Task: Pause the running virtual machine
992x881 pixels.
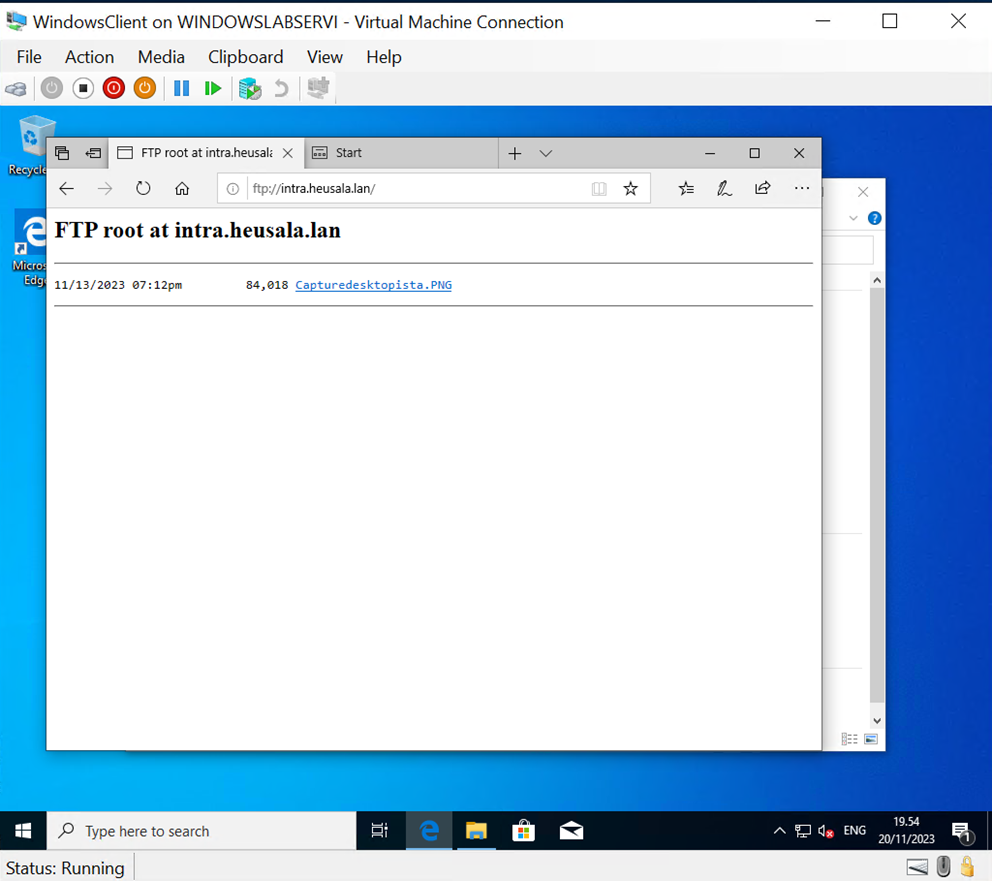Action: [181, 88]
